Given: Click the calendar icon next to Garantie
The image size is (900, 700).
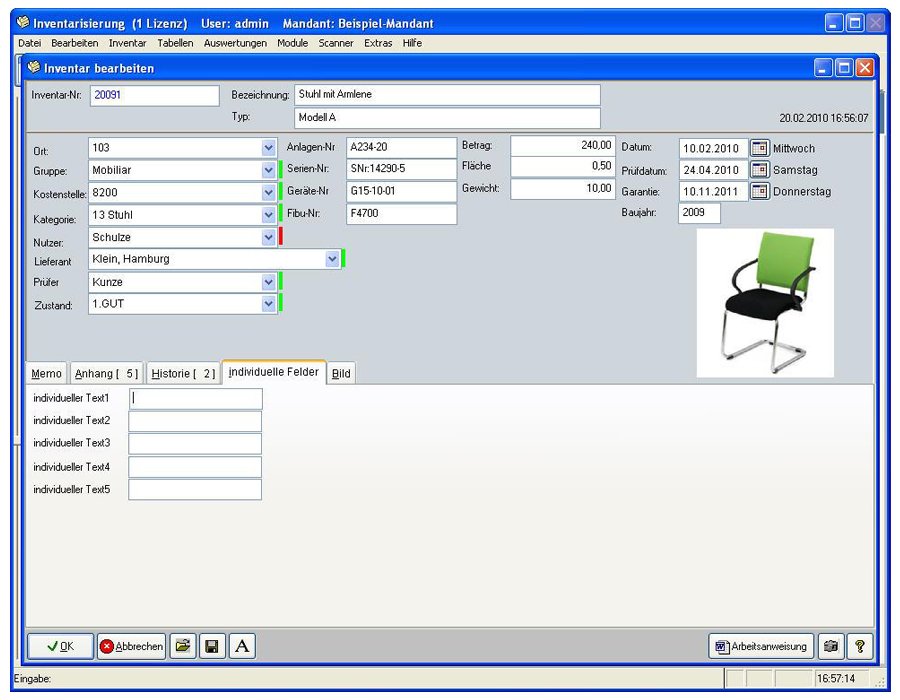Looking at the screenshot, I should coord(759,191).
